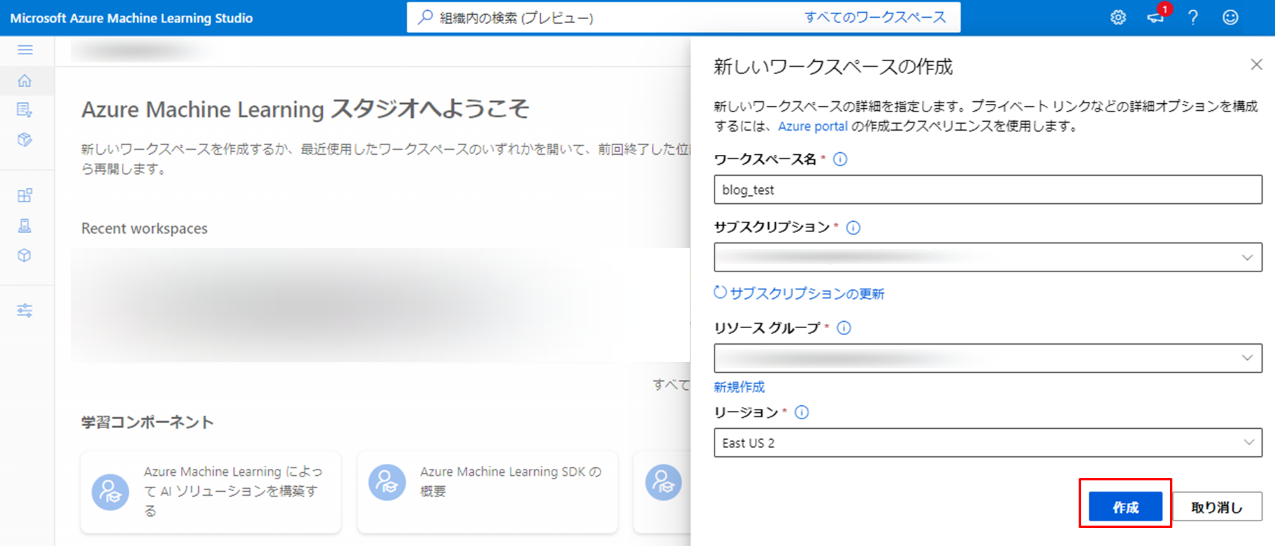Open the hamburger navigation menu
1275x546 pixels.
[x=25, y=49]
